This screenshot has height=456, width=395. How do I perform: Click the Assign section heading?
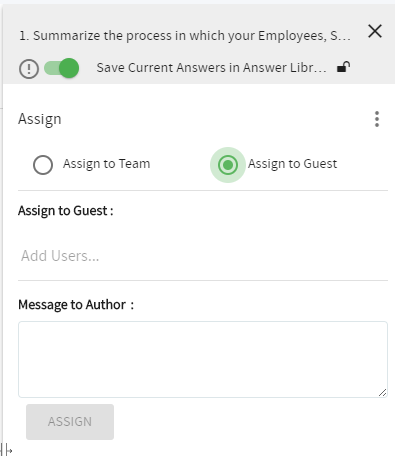point(40,119)
